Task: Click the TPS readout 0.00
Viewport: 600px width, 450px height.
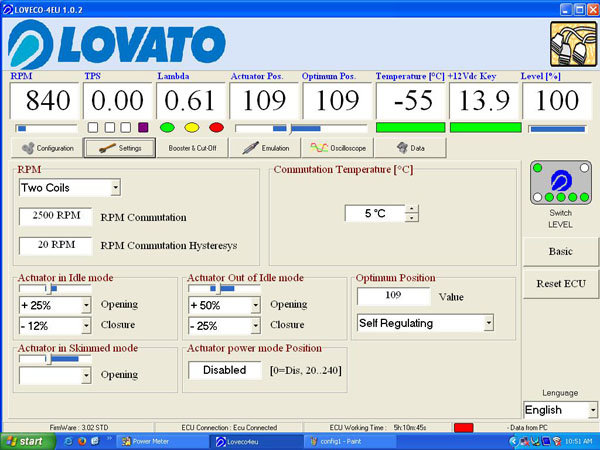Action: coord(117,101)
